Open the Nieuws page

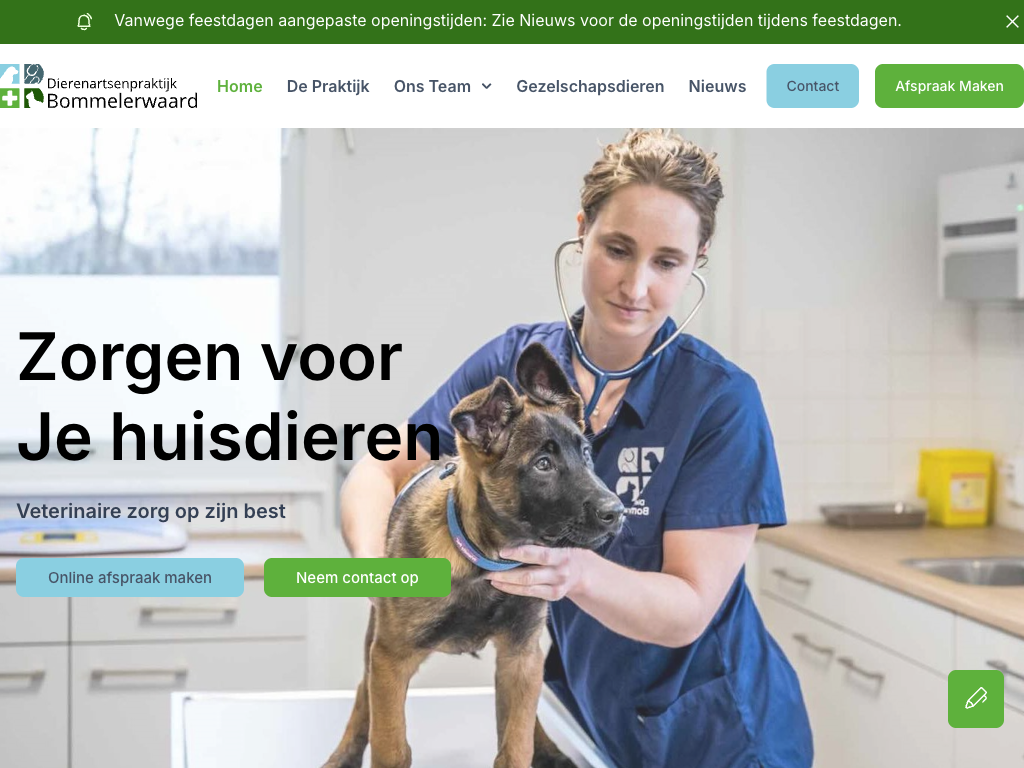click(x=717, y=86)
